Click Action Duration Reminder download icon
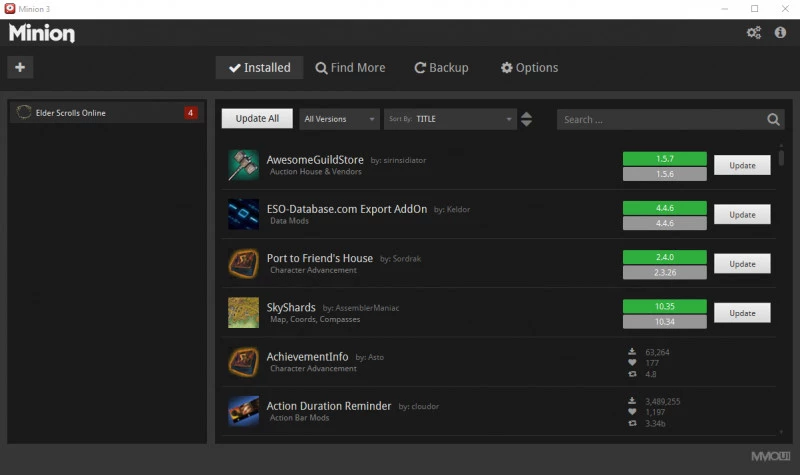 pyautogui.click(x=632, y=401)
